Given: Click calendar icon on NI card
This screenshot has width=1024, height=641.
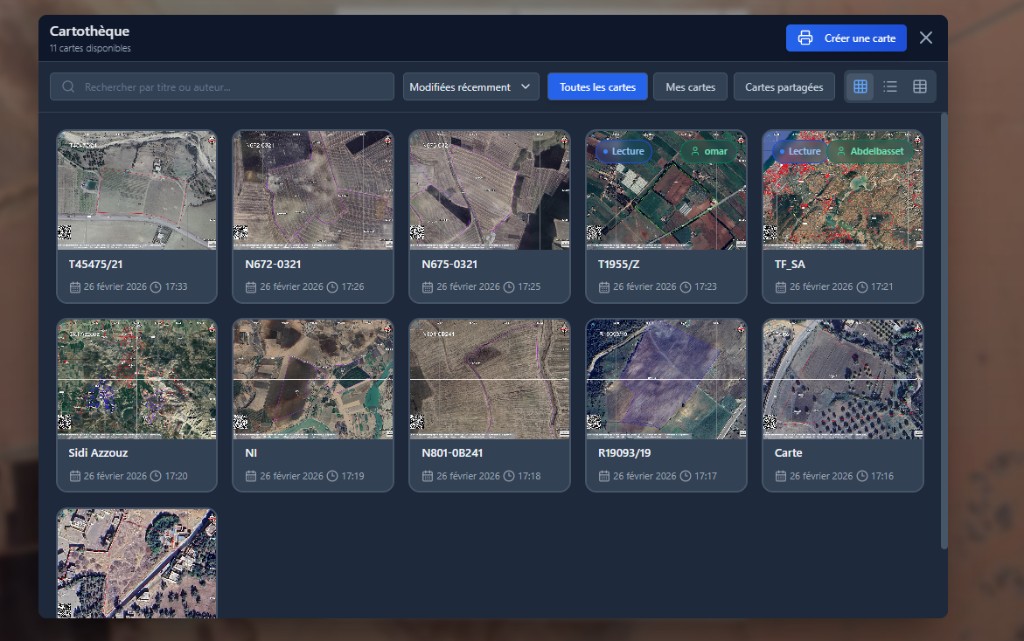Looking at the screenshot, I should pos(251,476).
